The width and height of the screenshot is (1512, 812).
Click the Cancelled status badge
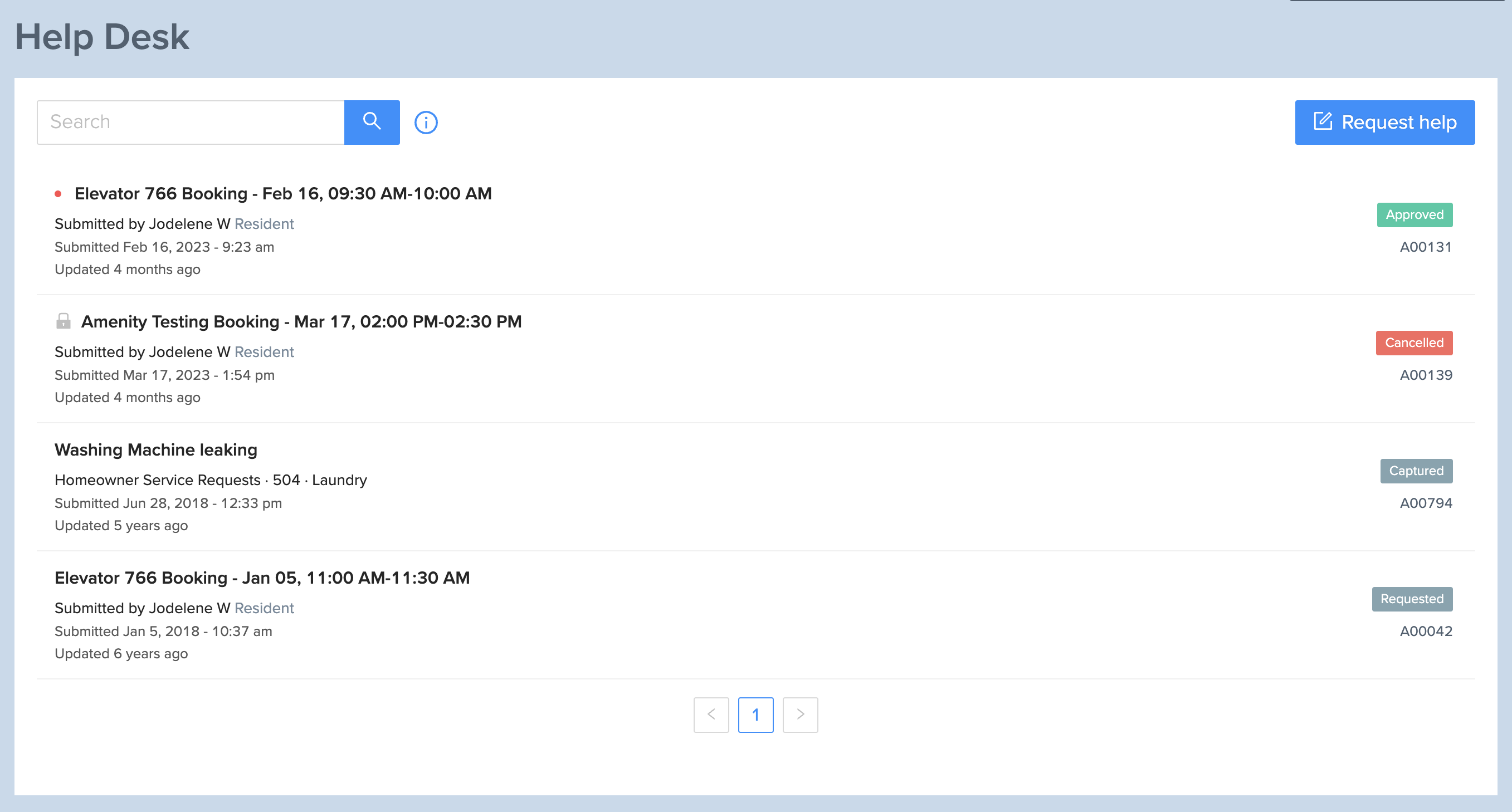[x=1414, y=343]
